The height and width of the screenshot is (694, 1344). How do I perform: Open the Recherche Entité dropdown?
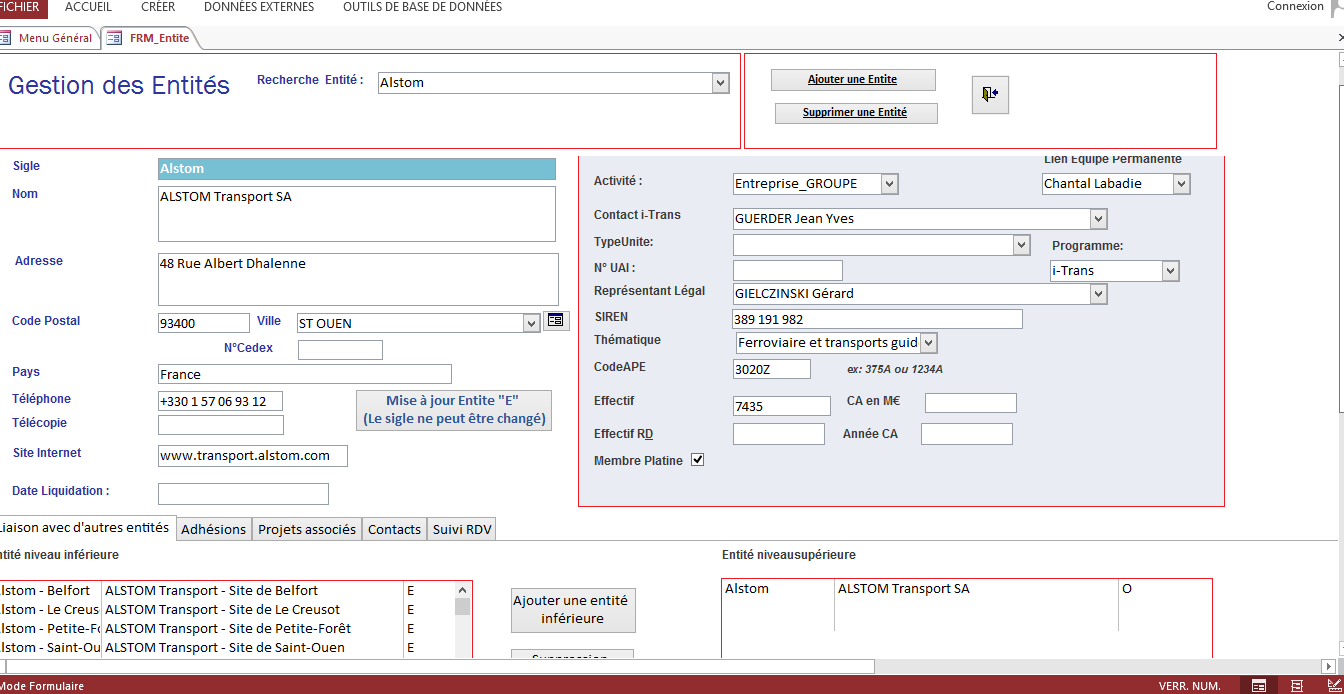pyautogui.click(x=720, y=83)
